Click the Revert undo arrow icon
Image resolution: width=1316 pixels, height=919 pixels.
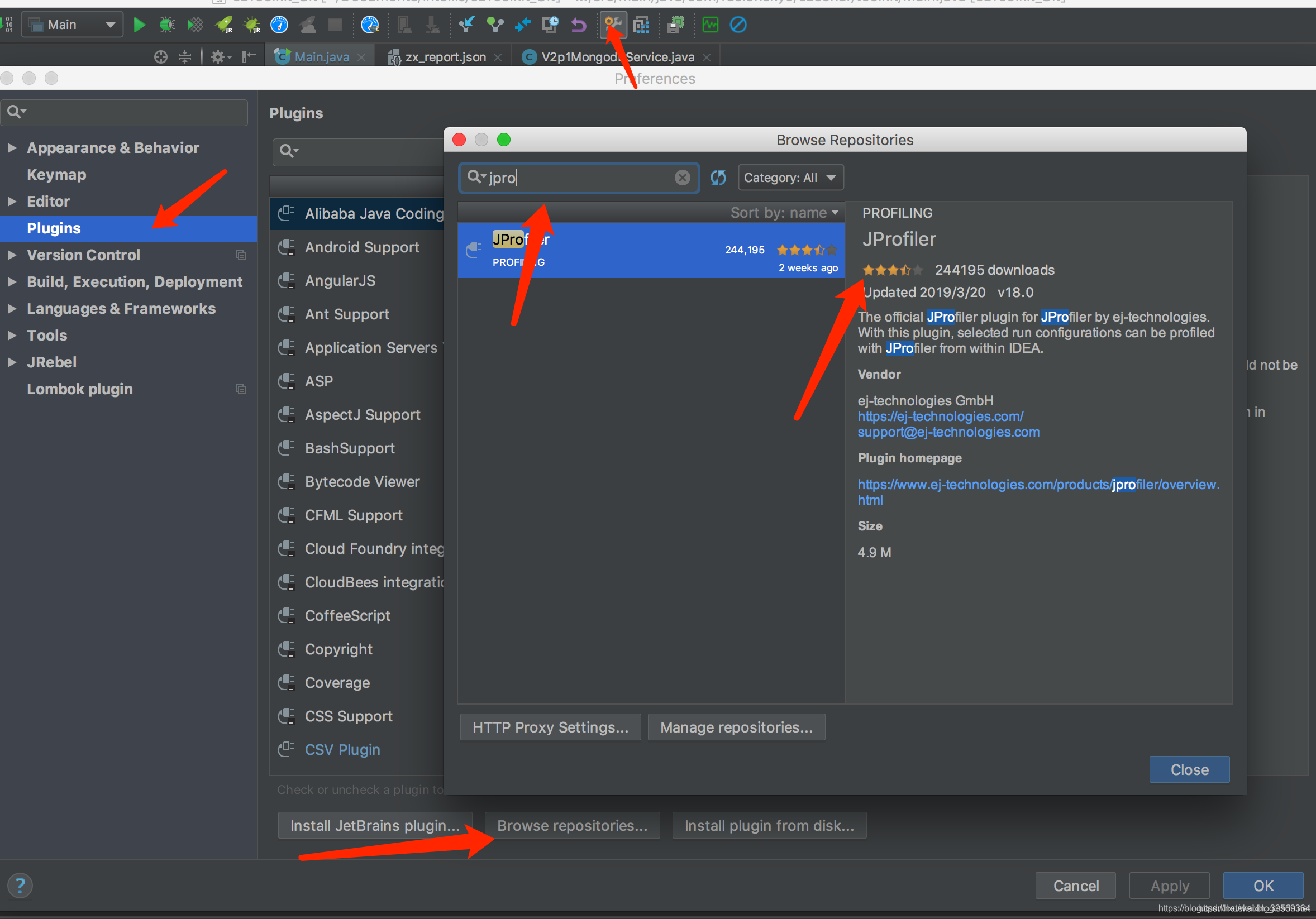pos(579,25)
